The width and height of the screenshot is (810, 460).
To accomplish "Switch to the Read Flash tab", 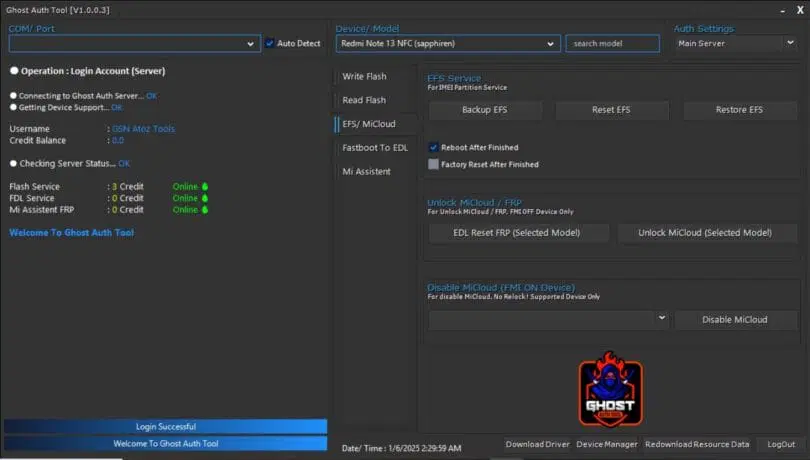I will 364,100.
